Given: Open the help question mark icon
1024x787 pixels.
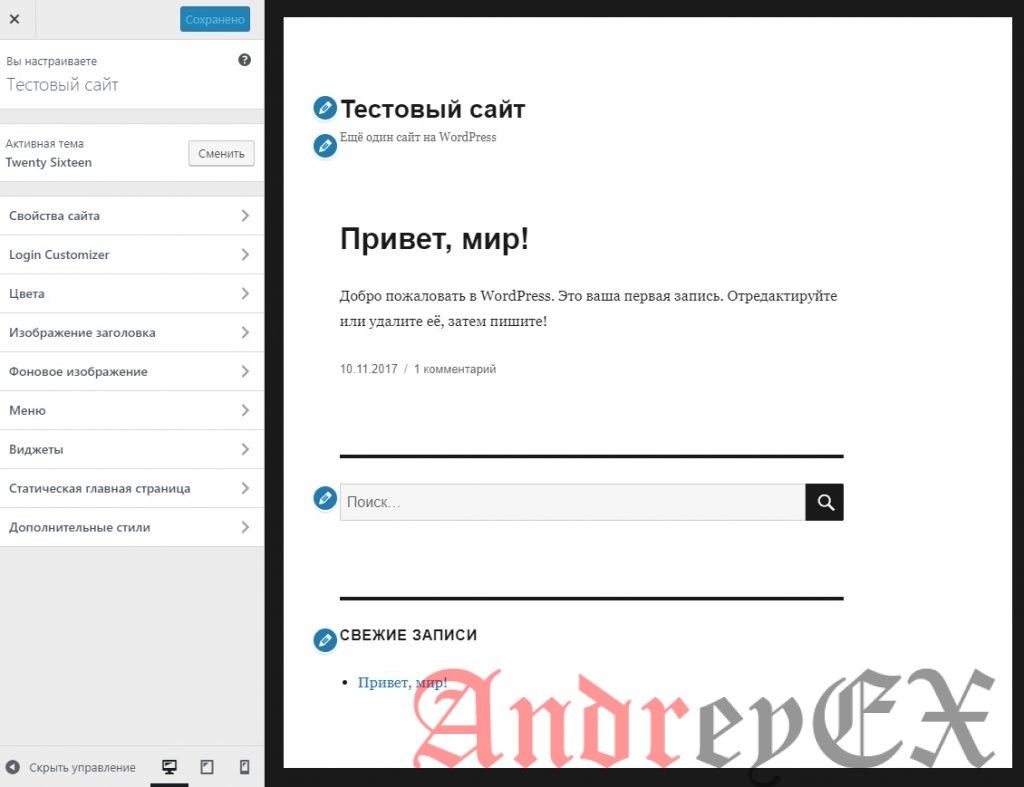Looking at the screenshot, I should tap(244, 60).
